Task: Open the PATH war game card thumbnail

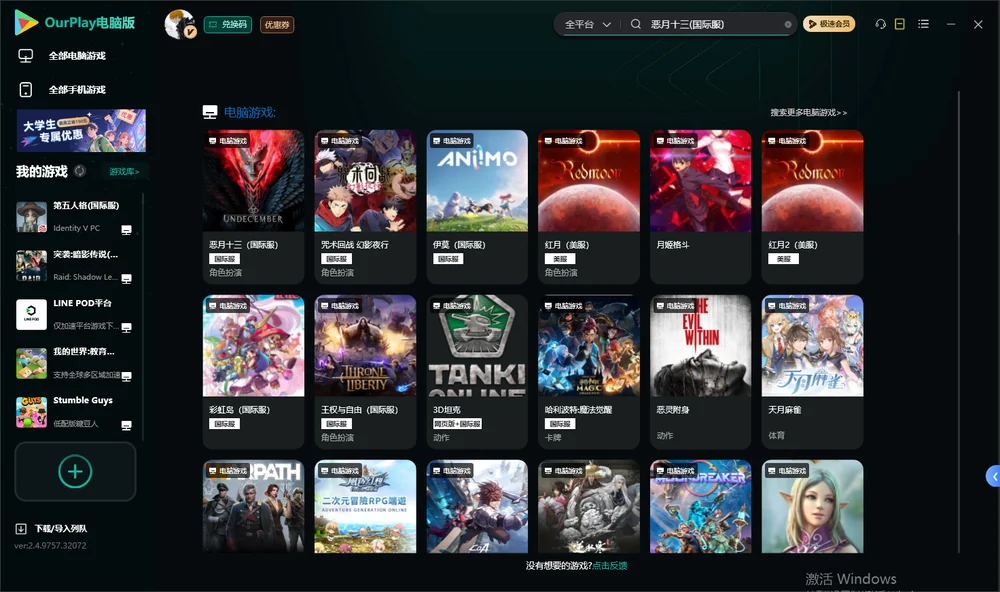Action: point(253,507)
